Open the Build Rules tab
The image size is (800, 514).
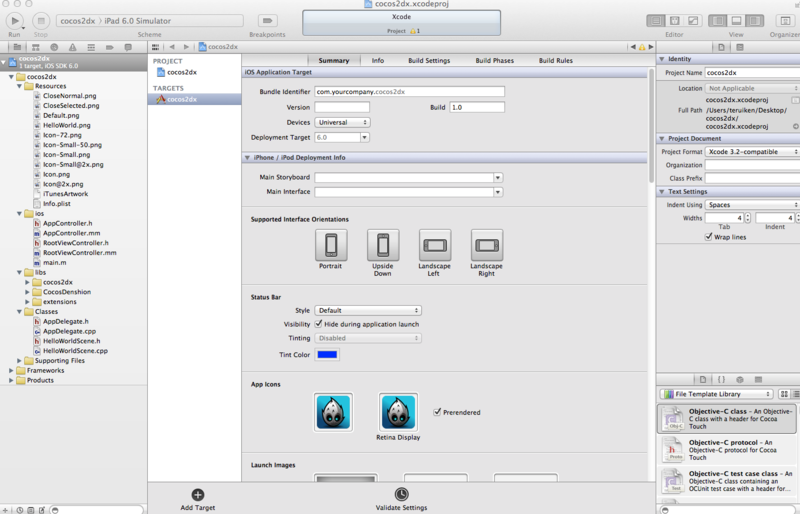tap(556, 60)
